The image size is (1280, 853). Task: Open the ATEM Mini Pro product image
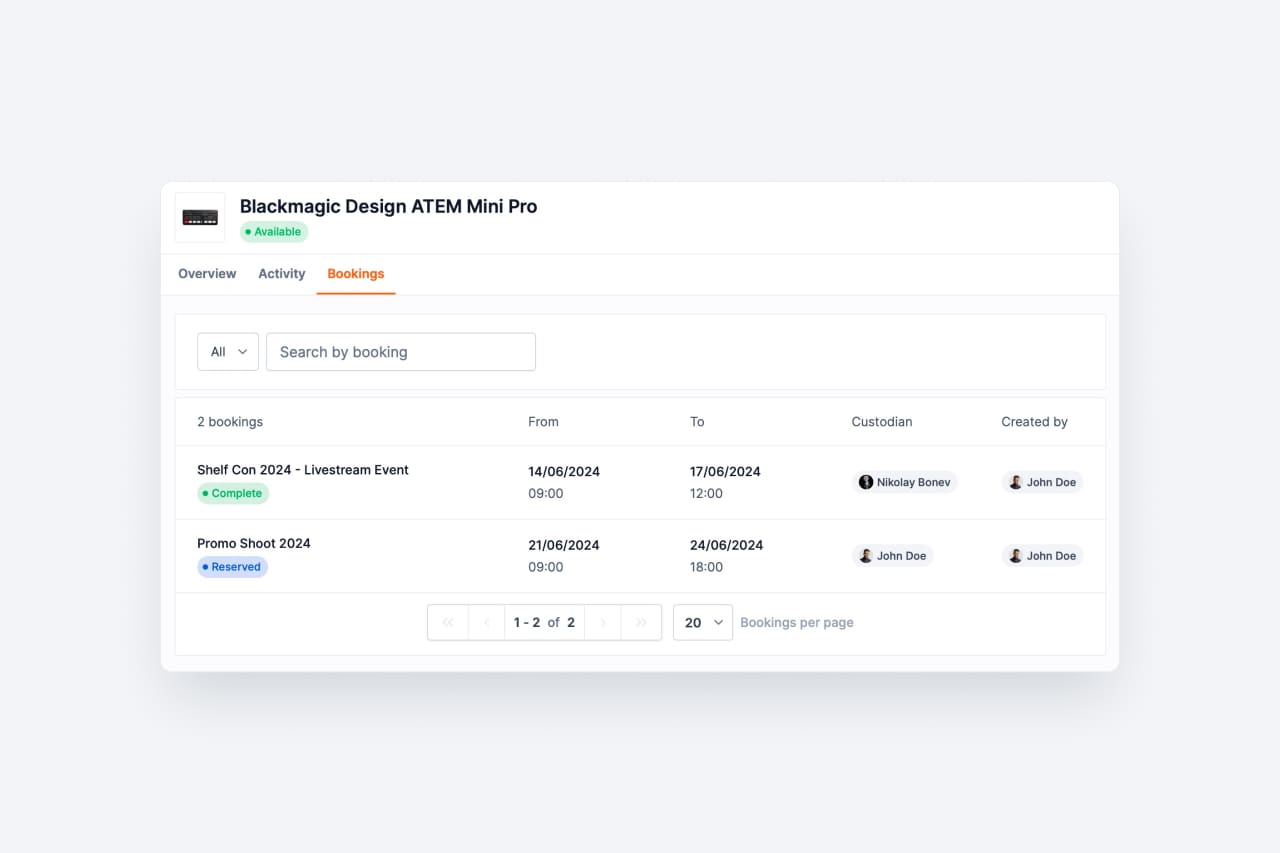tap(199, 217)
